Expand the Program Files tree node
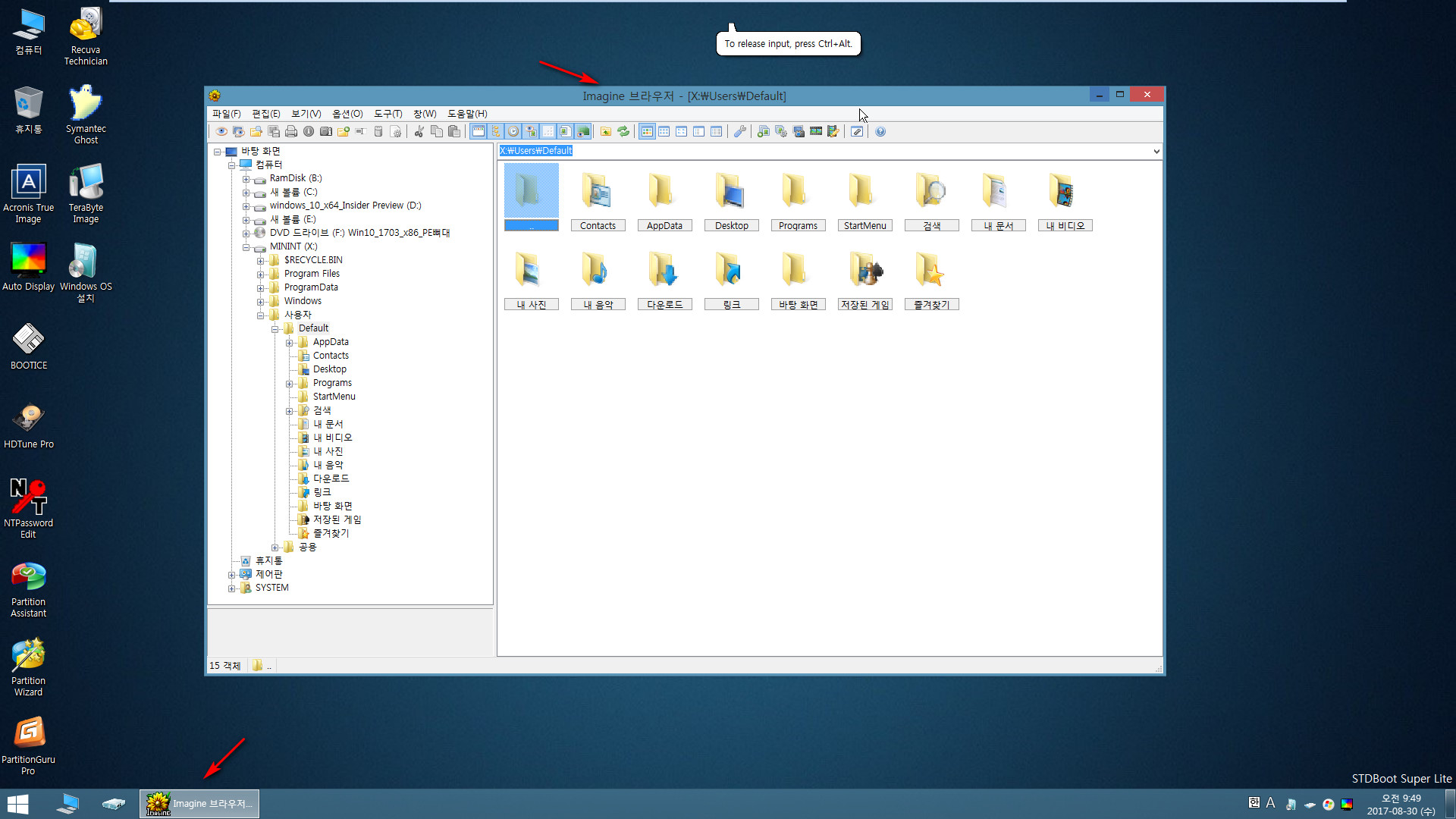This screenshot has height=819, width=1456. [260, 275]
